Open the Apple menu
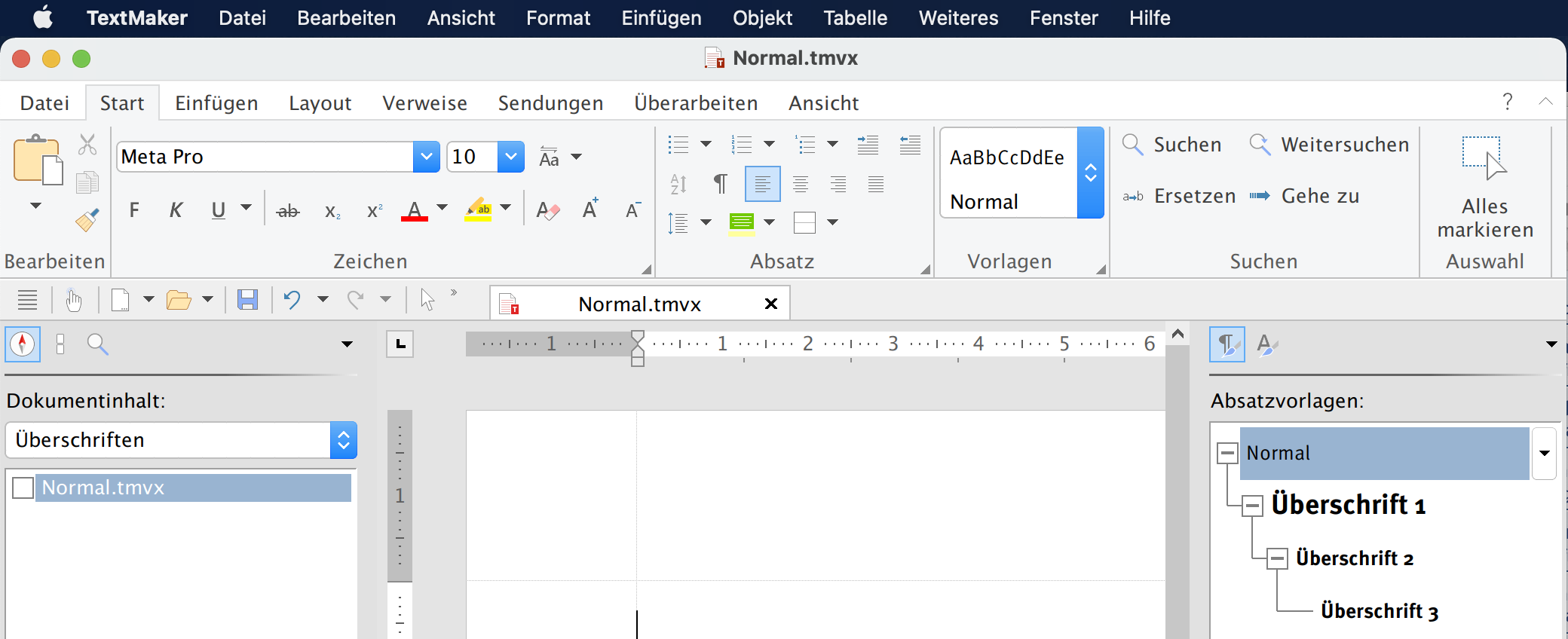1568x639 pixels. [43, 17]
